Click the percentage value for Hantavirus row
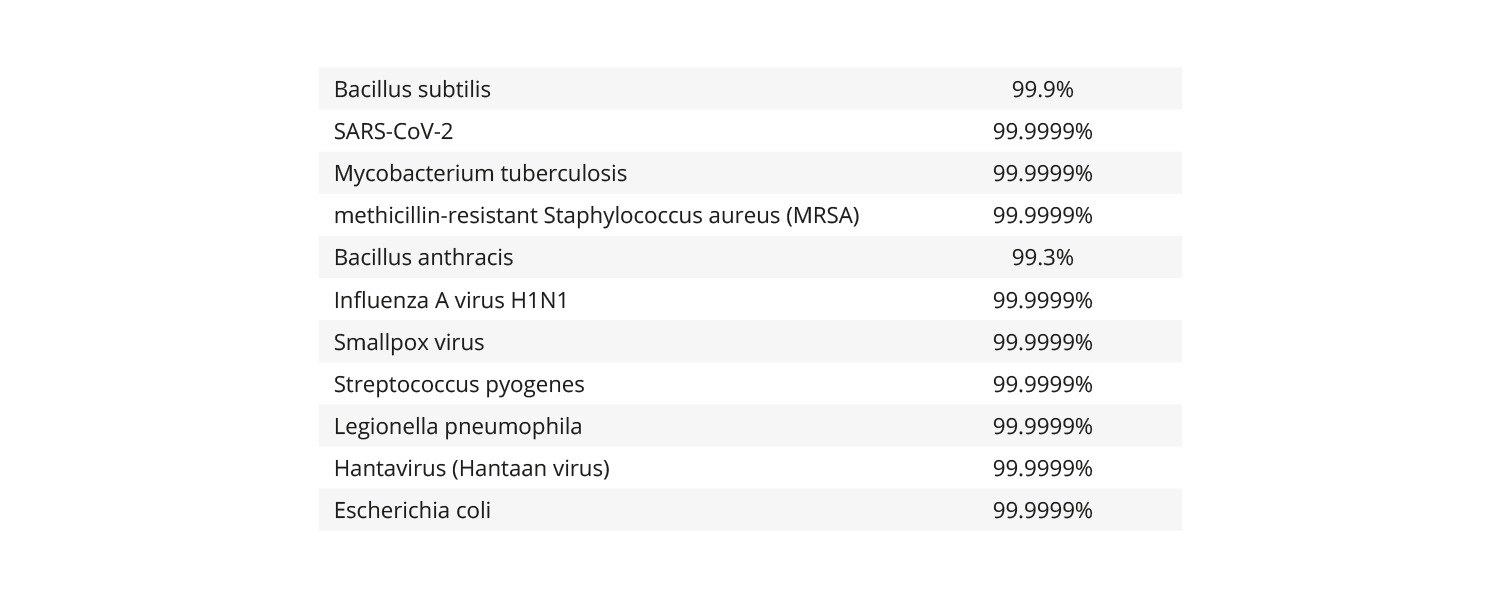This screenshot has width=1500, height=598. pos(1042,468)
